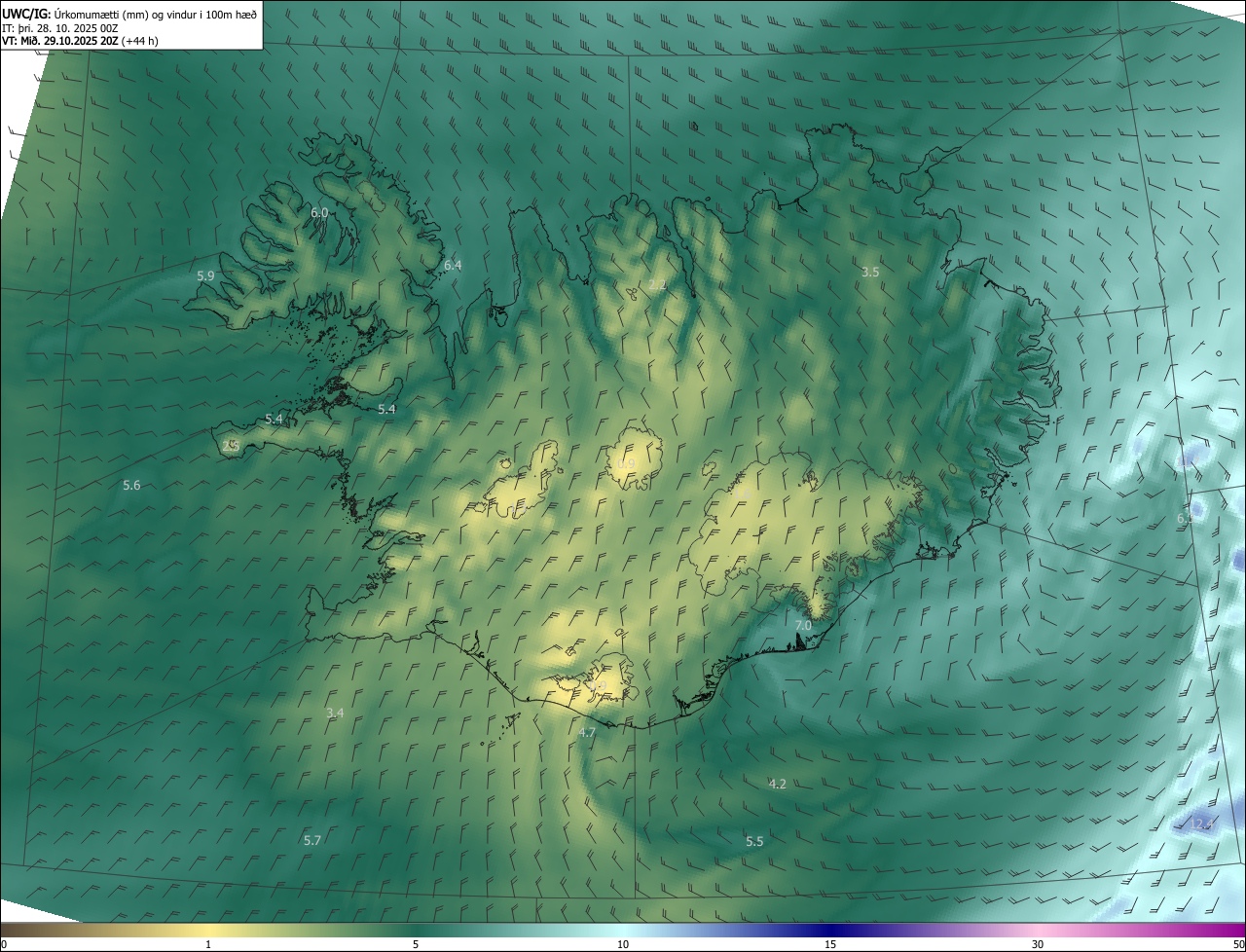Click the 12.4 value in the southeast corner

click(1202, 824)
